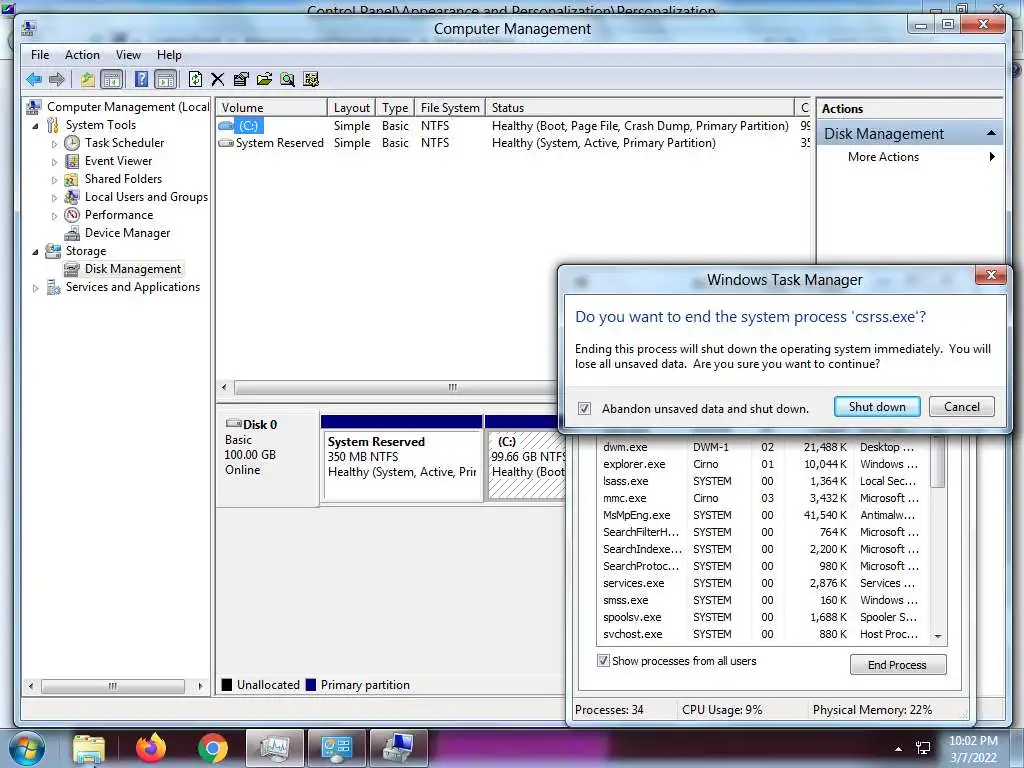
Task: Select Task Scheduler clock icon
Action: pyautogui.click(x=72, y=143)
